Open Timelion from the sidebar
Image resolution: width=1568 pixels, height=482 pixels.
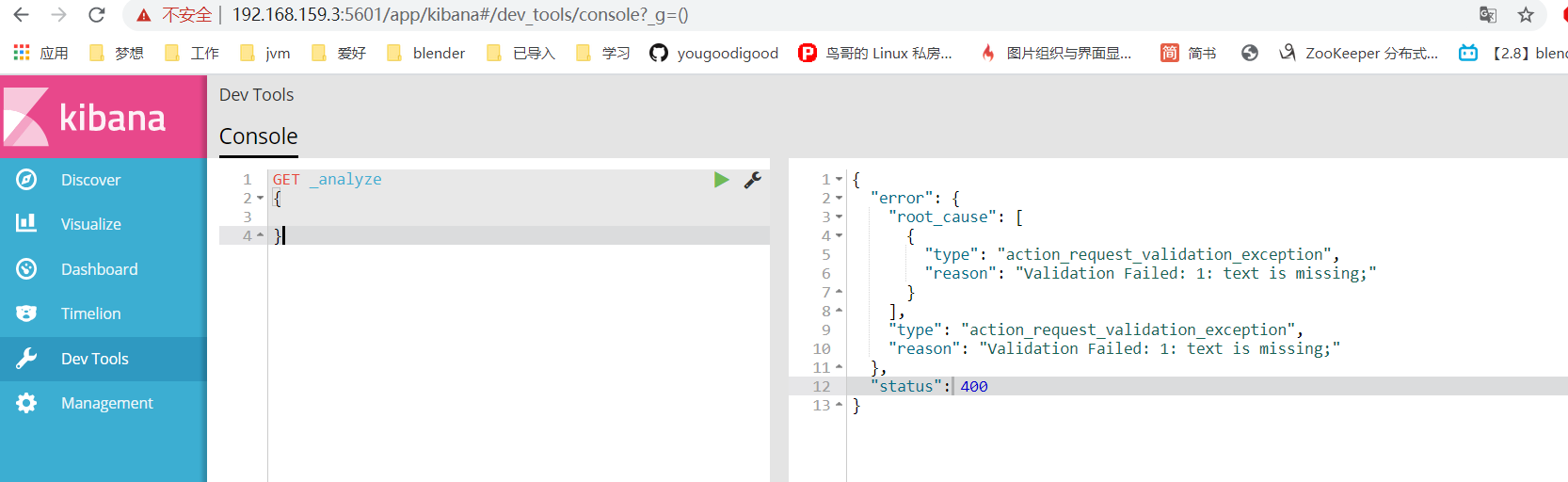point(104,313)
